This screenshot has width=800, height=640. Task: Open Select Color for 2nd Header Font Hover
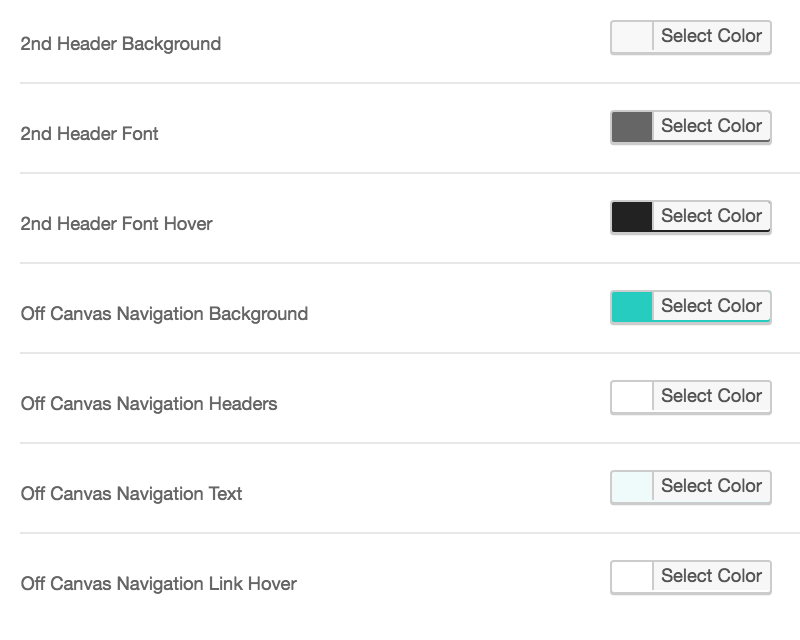click(711, 216)
